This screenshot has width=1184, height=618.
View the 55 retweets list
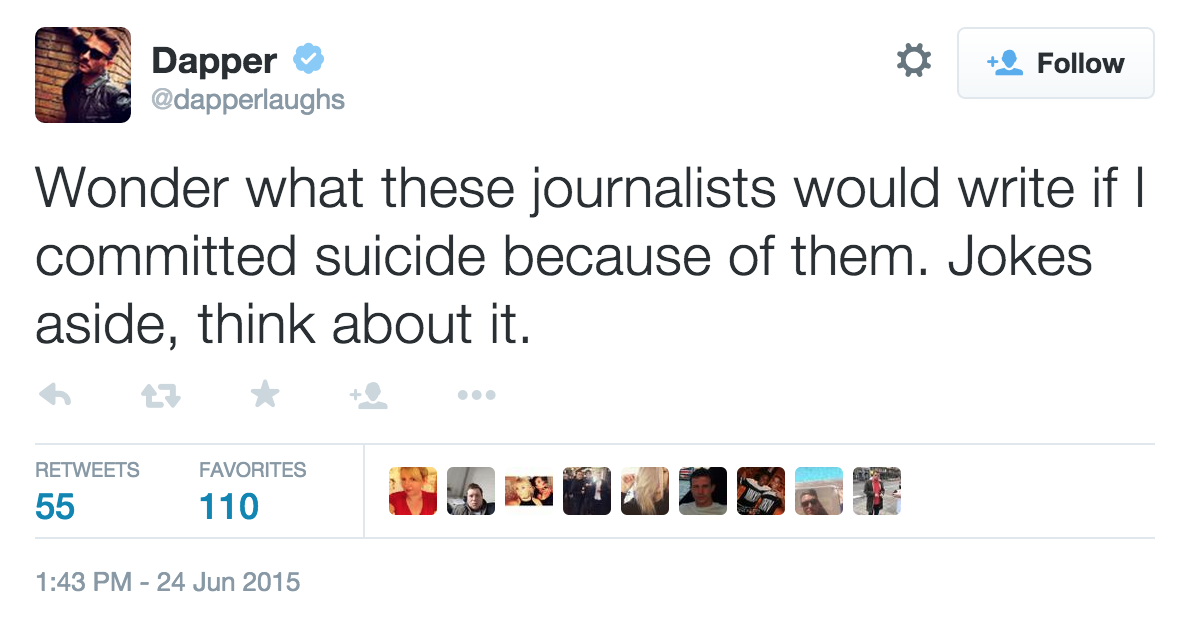click(87, 492)
